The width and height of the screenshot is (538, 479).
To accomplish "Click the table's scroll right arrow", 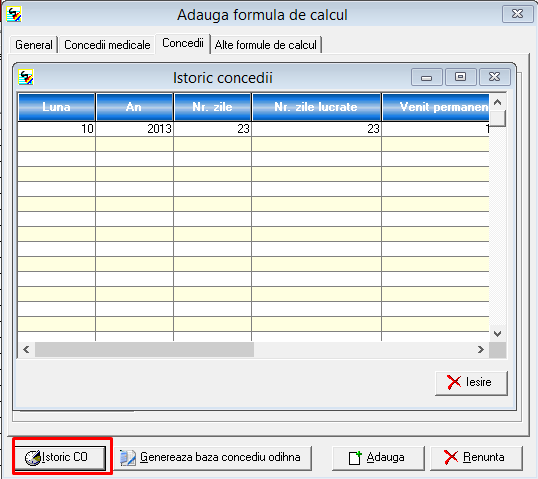I will pos(481,350).
